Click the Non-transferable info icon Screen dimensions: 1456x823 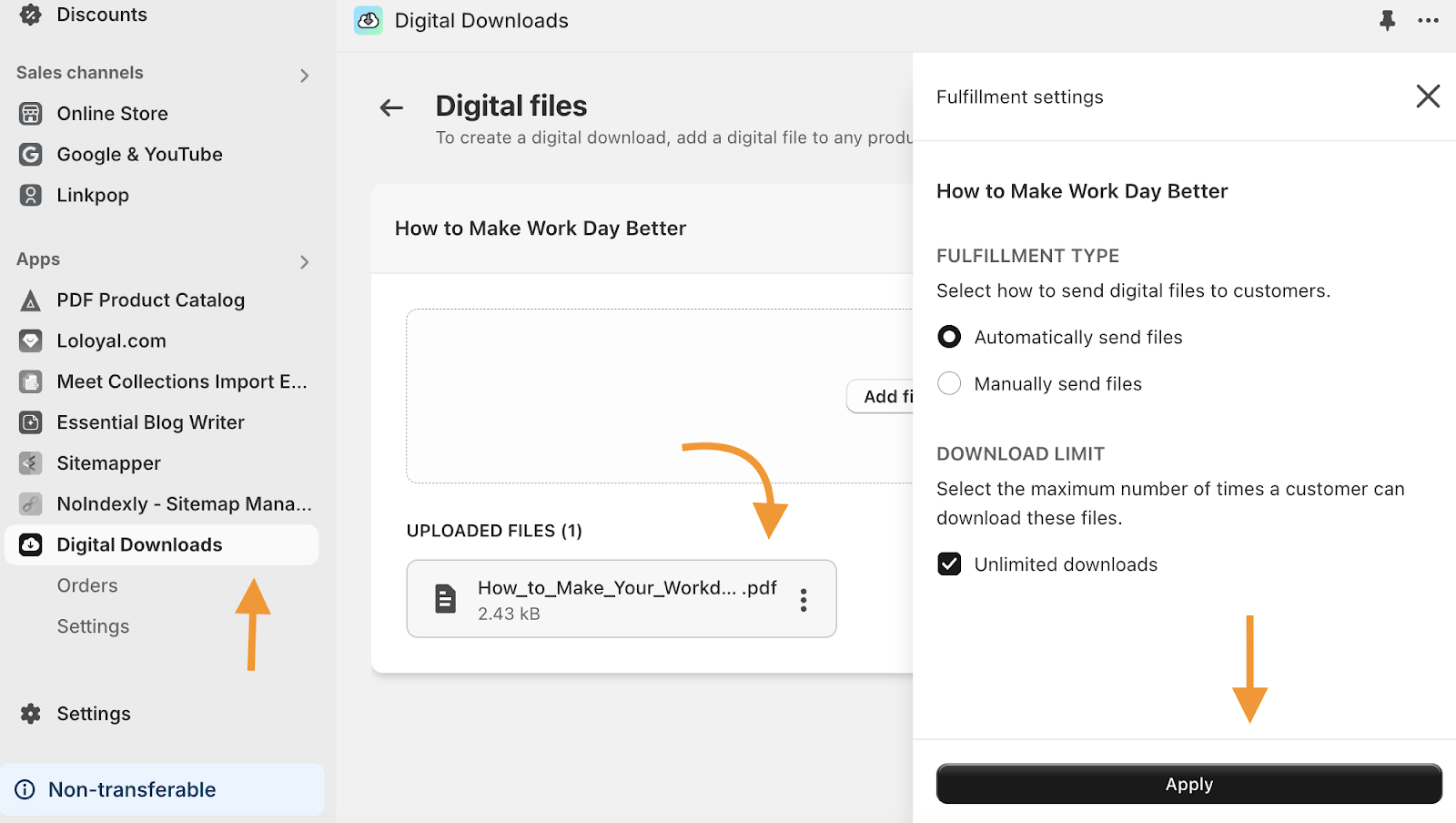[25, 789]
